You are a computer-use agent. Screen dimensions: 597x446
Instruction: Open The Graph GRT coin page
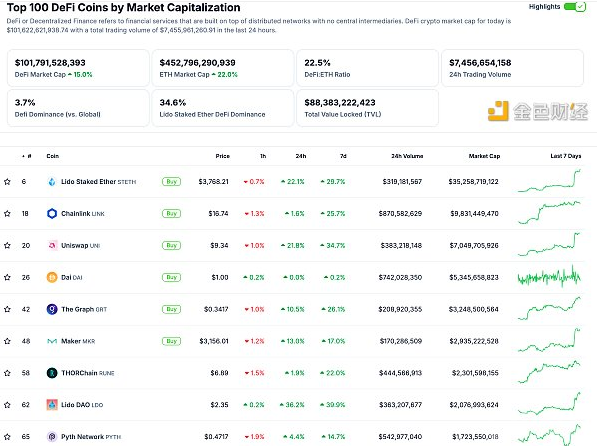pyautogui.click(x=84, y=309)
